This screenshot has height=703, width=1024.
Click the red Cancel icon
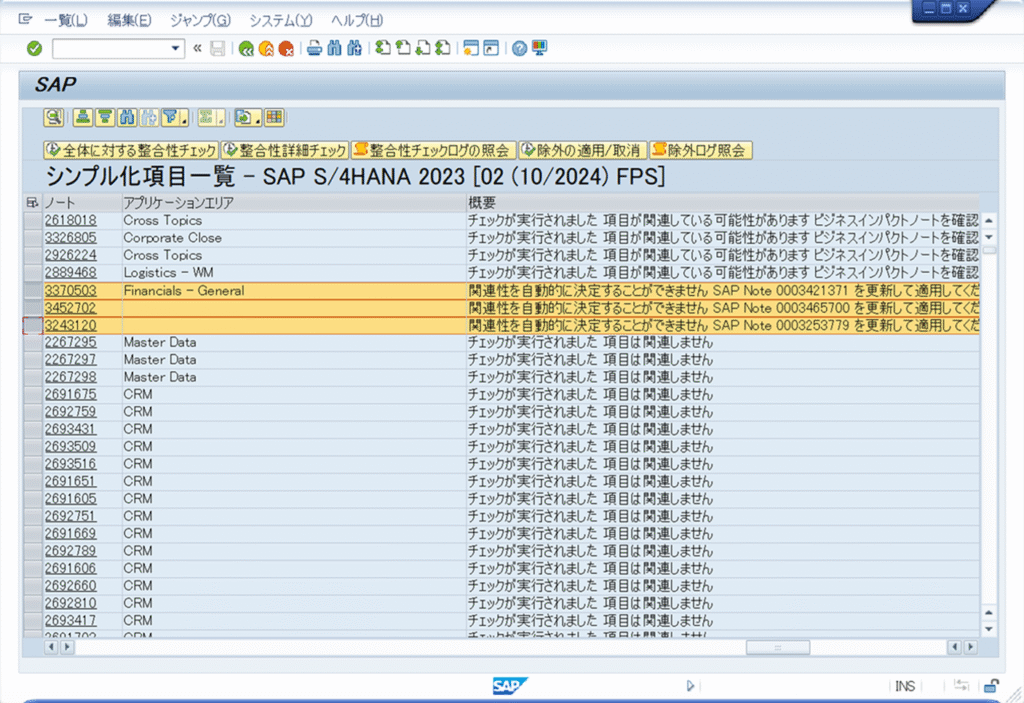tap(285, 48)
